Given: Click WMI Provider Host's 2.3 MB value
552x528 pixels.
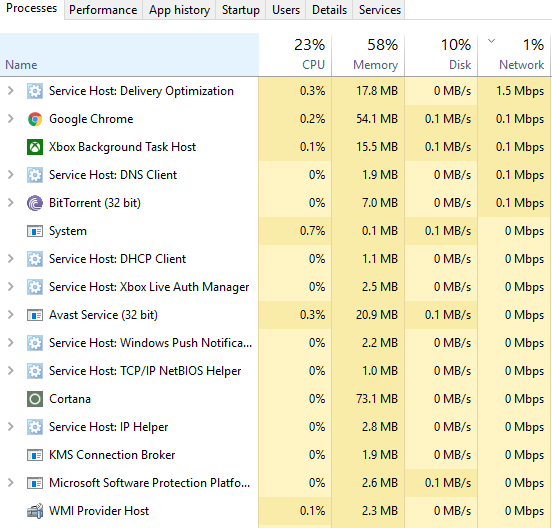Looking at the screenshot, I should tap(380, 511).
